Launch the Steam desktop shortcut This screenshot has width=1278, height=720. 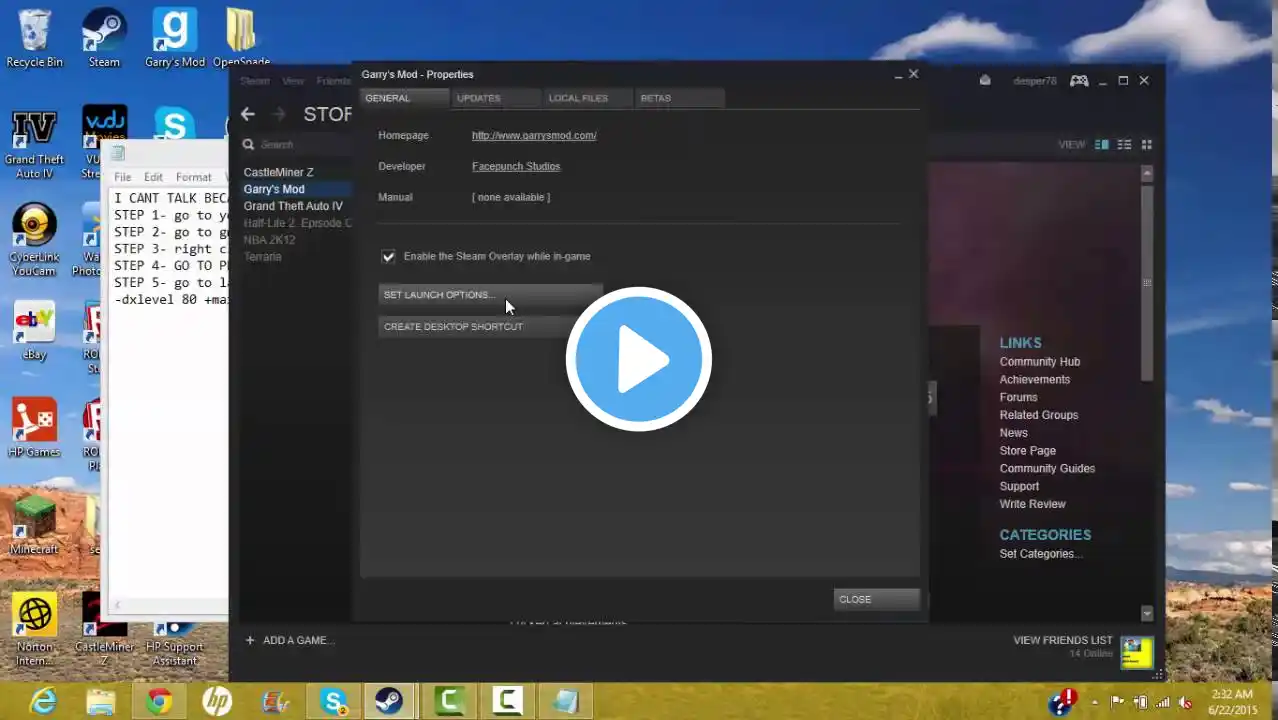point(104,39)
